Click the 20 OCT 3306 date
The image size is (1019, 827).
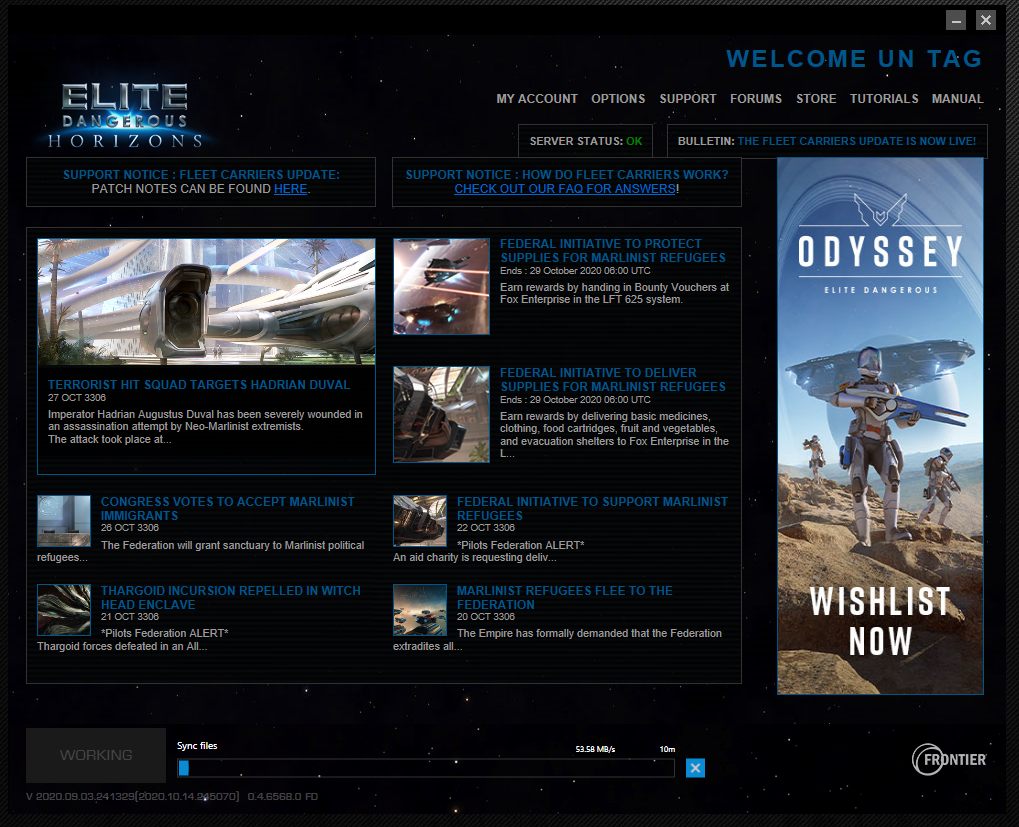[x=486, y=617]
